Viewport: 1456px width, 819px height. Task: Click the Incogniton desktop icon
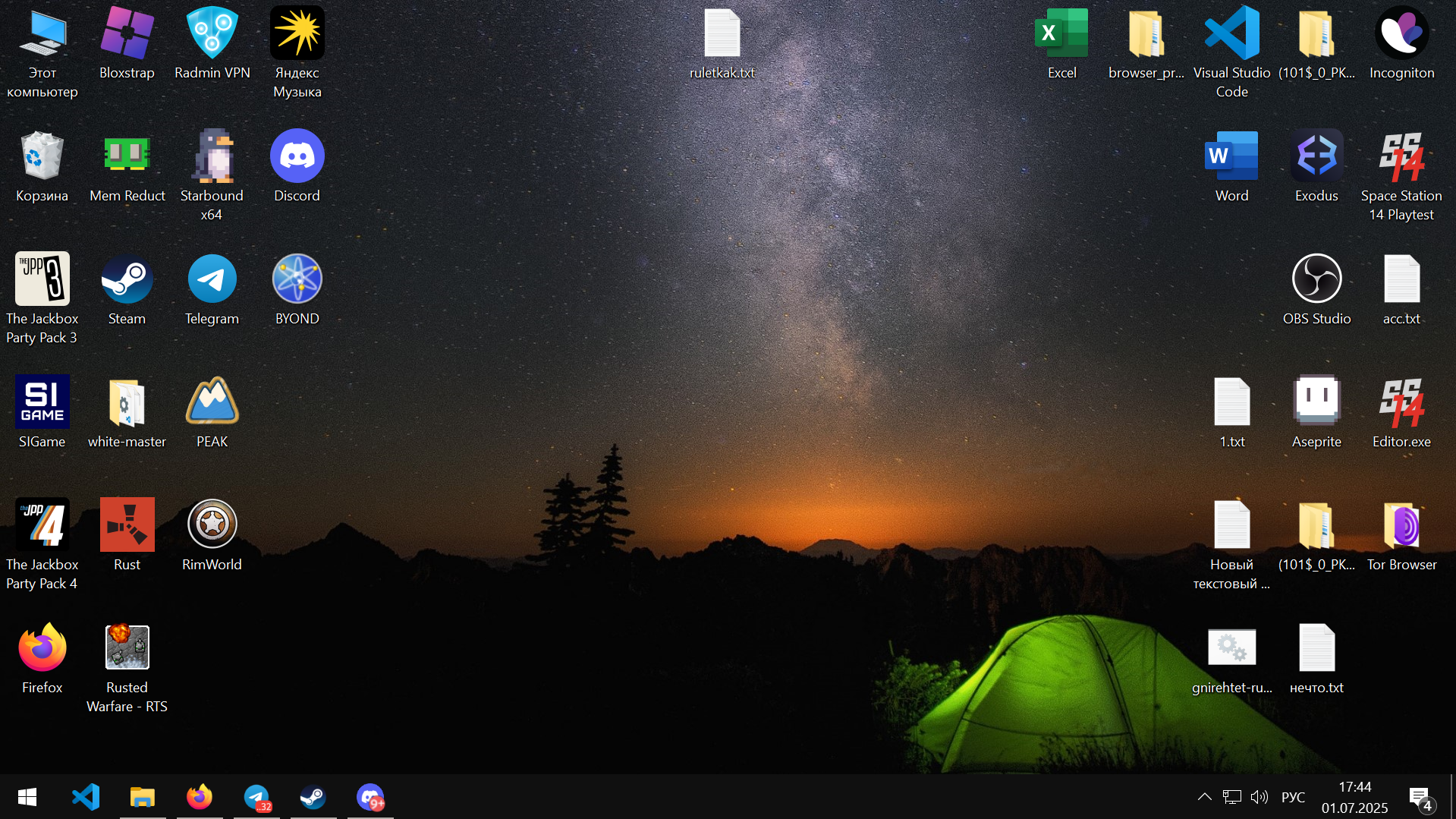1402,44
